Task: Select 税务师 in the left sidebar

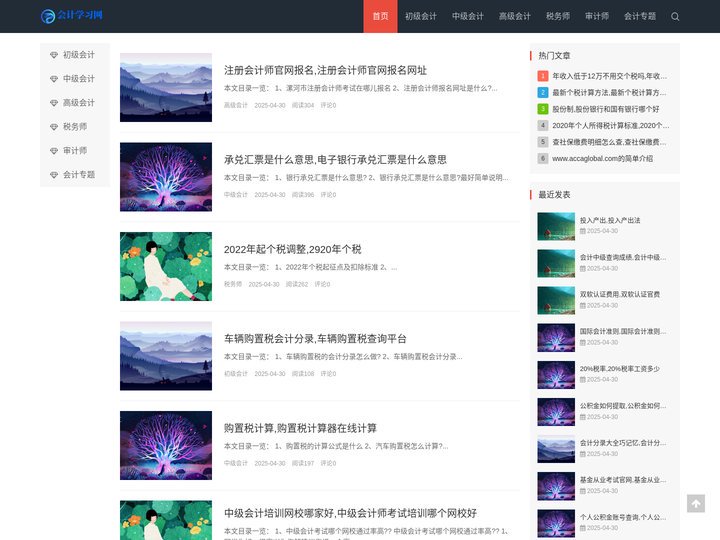Action: [75, 127]
